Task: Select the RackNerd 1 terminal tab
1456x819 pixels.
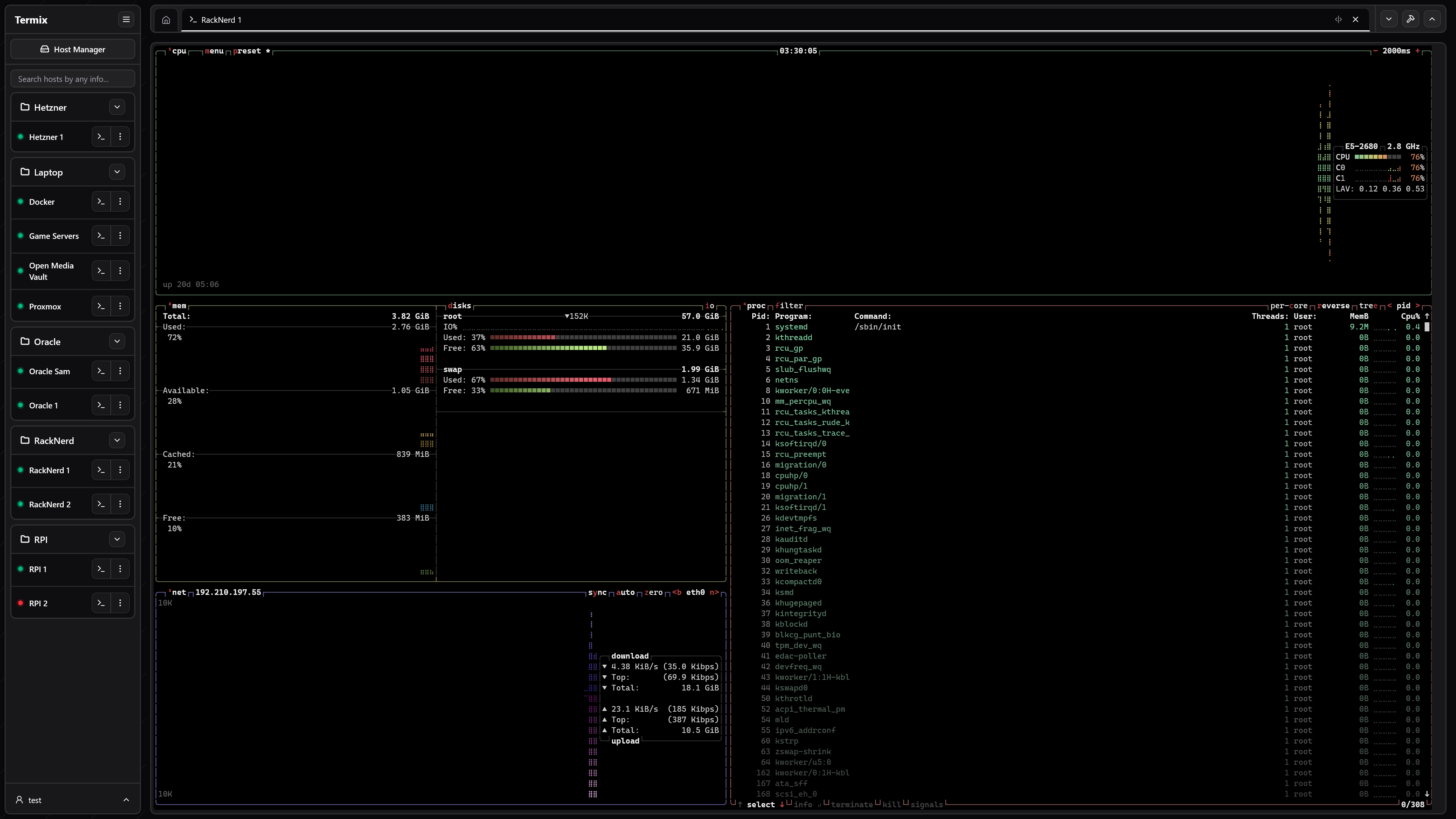Action: coord(221,20)
